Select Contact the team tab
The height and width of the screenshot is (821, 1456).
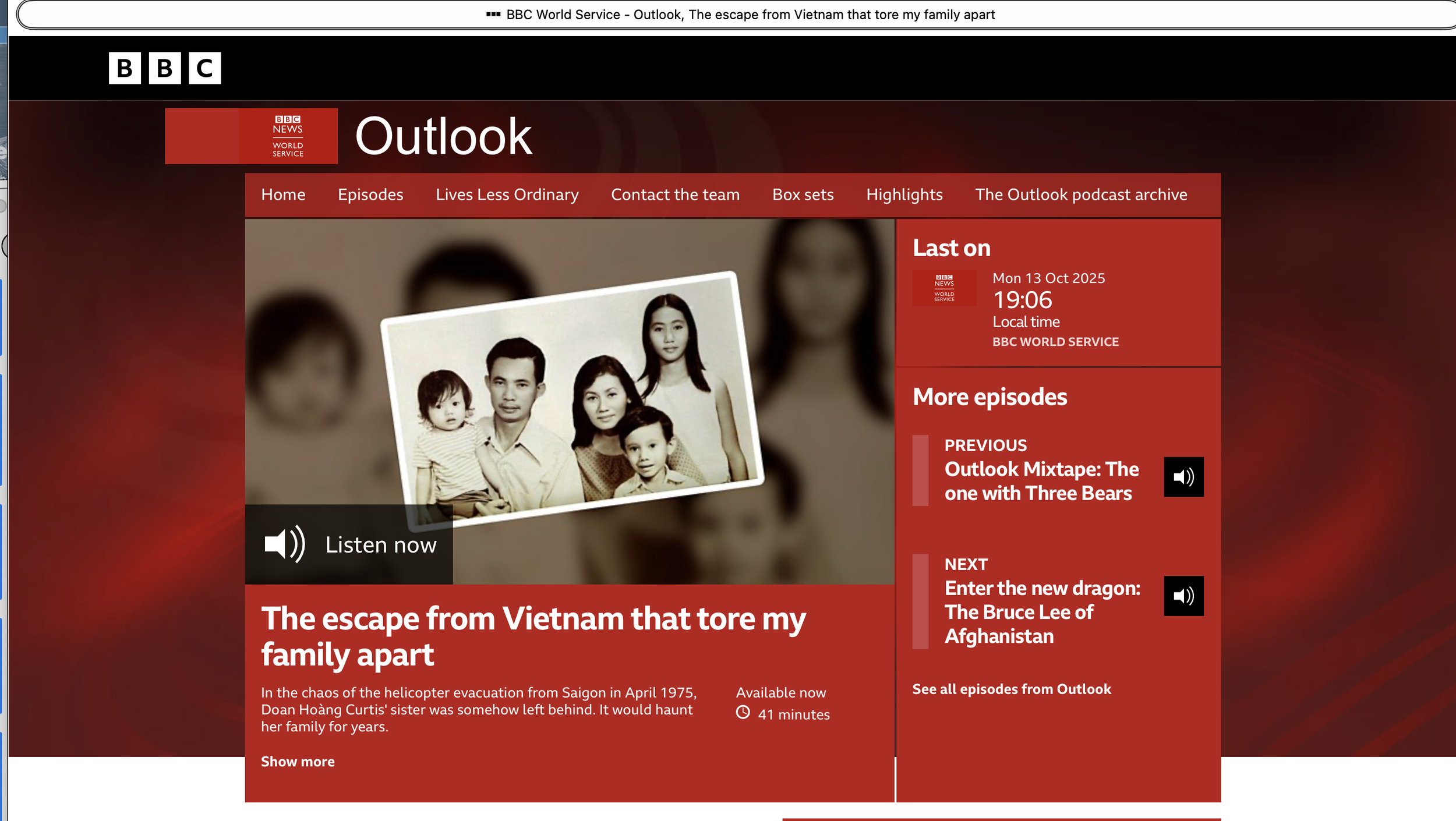tap(675, 194)
